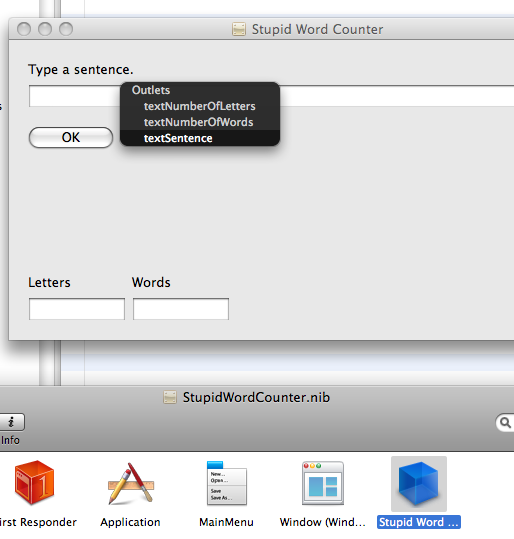Click the OK button
This screenshot has height=539, width=514.
71,138
